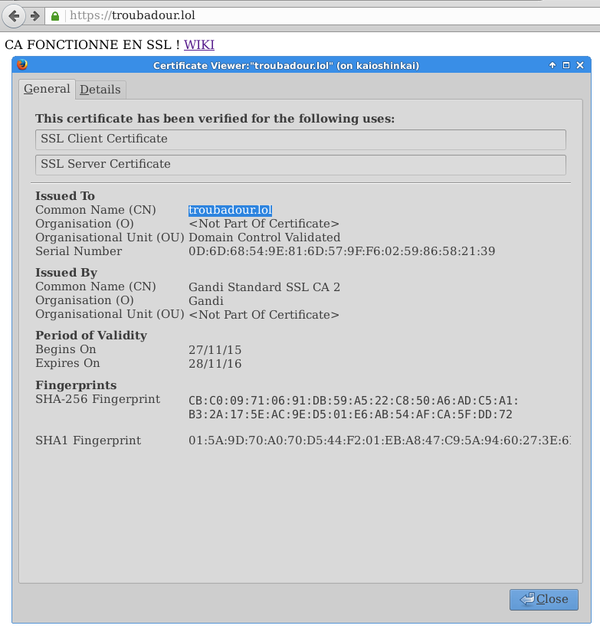Click the green SSL padlock icon
Image resolution: width=600 pixels, height=632 pixels.
[55, 16]
